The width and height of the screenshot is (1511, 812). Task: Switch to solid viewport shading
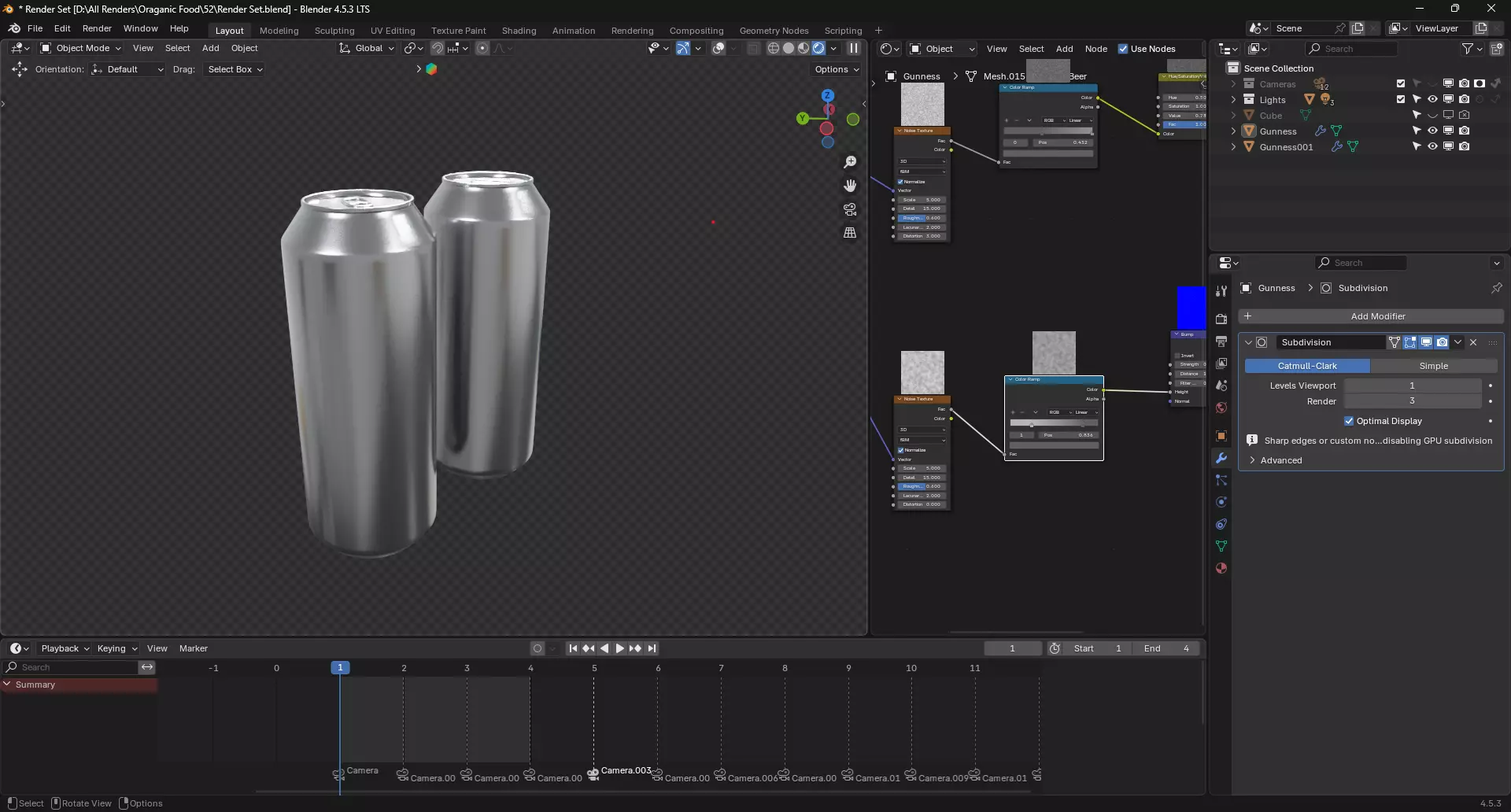click(x=789, y=48)
